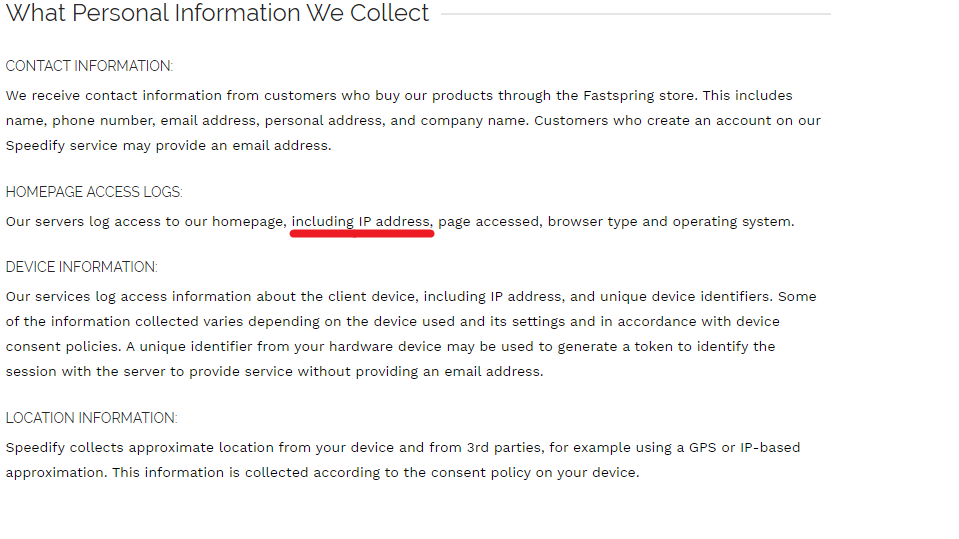Click the 'What Personal Information We Collect' heading
The height and width of the screenshot is (539, 959).
217,14
